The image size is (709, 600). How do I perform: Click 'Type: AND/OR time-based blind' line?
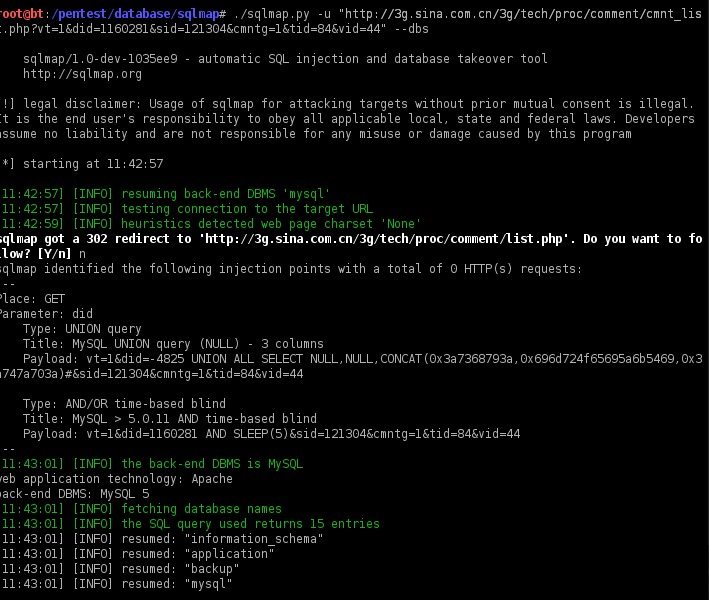click(124, 404)
